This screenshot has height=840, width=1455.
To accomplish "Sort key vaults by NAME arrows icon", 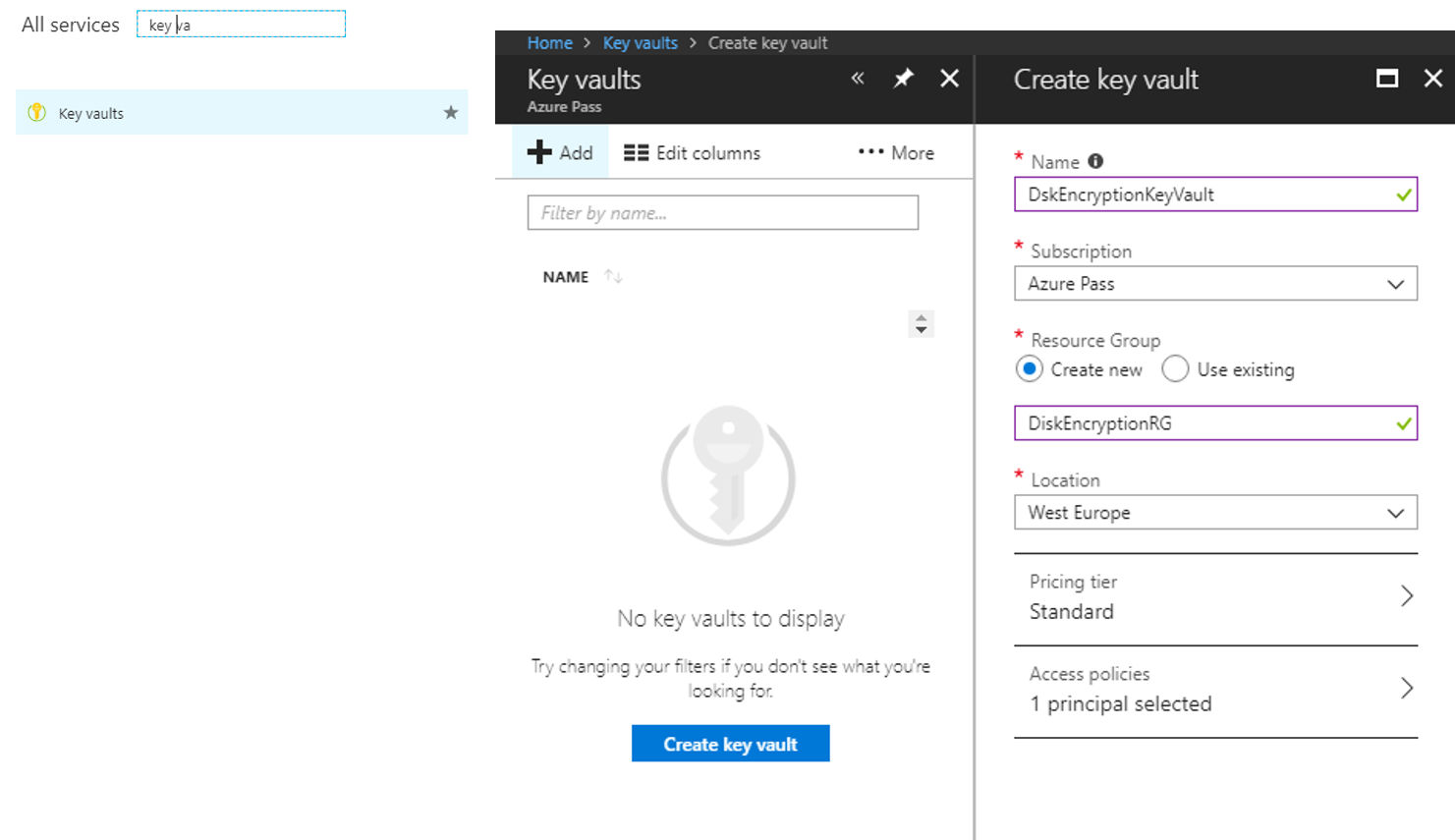I will click(614, 277).
